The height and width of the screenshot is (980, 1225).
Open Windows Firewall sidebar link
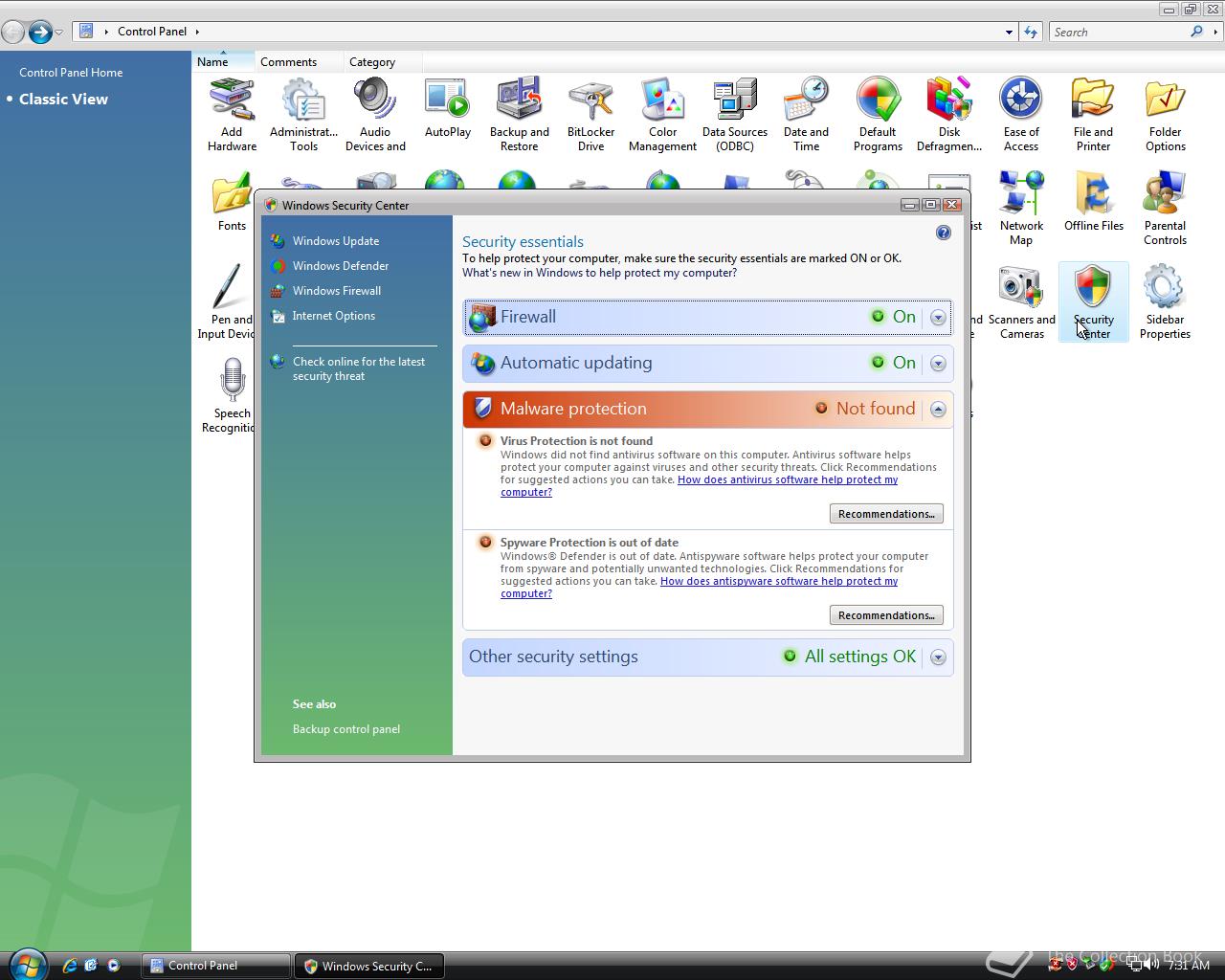pyautogui.click(x=337, y=291)
